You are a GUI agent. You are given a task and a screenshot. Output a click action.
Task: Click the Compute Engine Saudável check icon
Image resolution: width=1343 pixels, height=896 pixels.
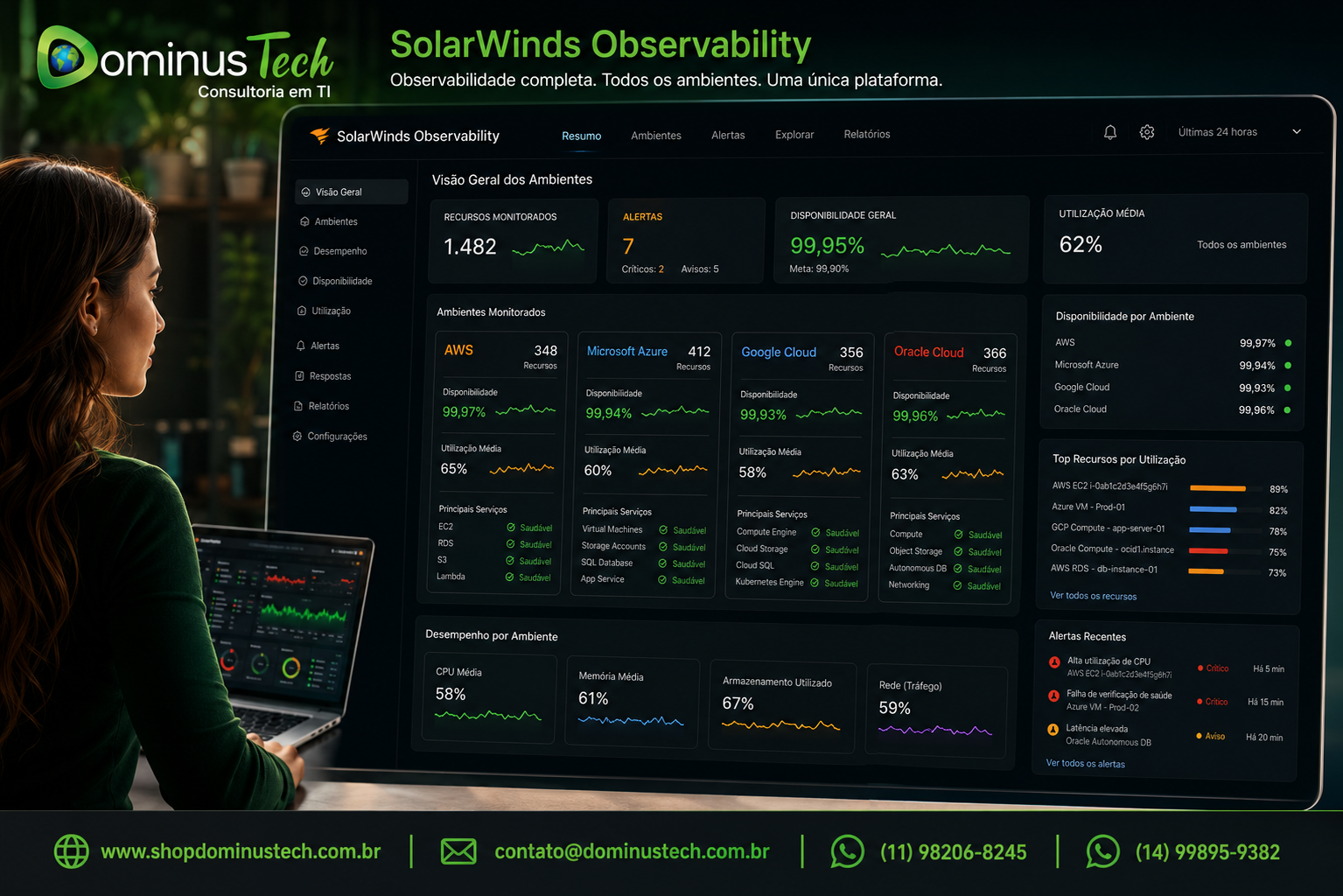(x=815, y=533)
